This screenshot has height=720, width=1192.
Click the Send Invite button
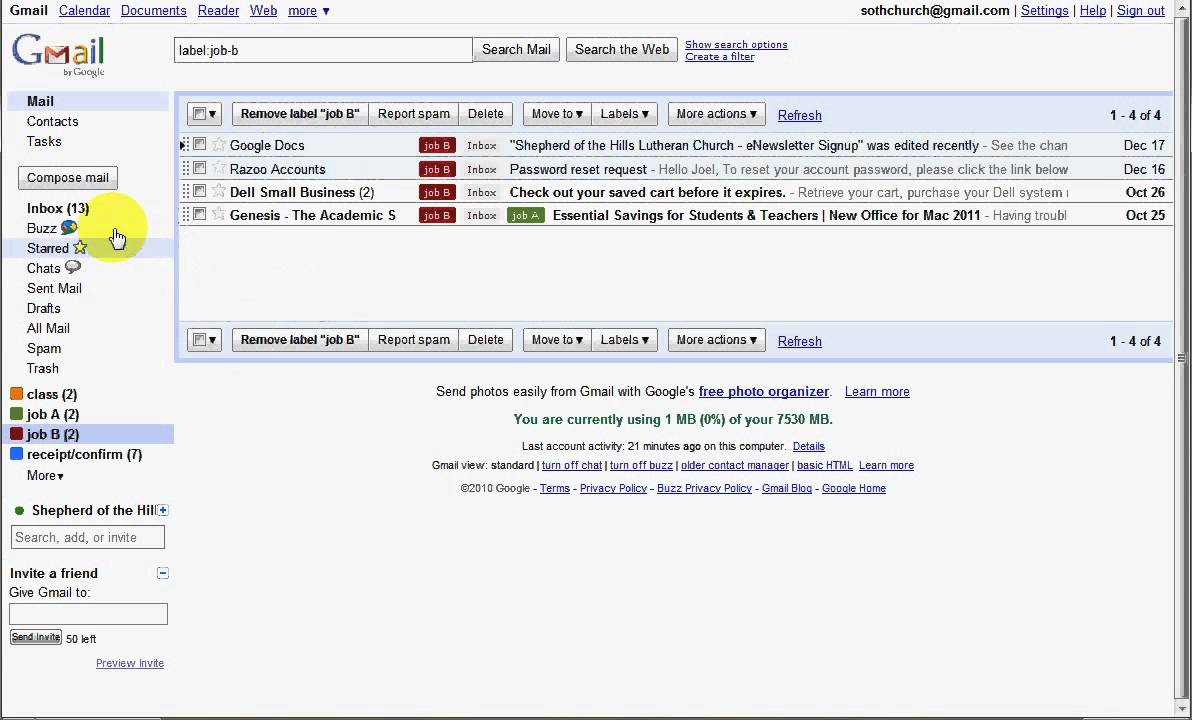pos(36,637)
